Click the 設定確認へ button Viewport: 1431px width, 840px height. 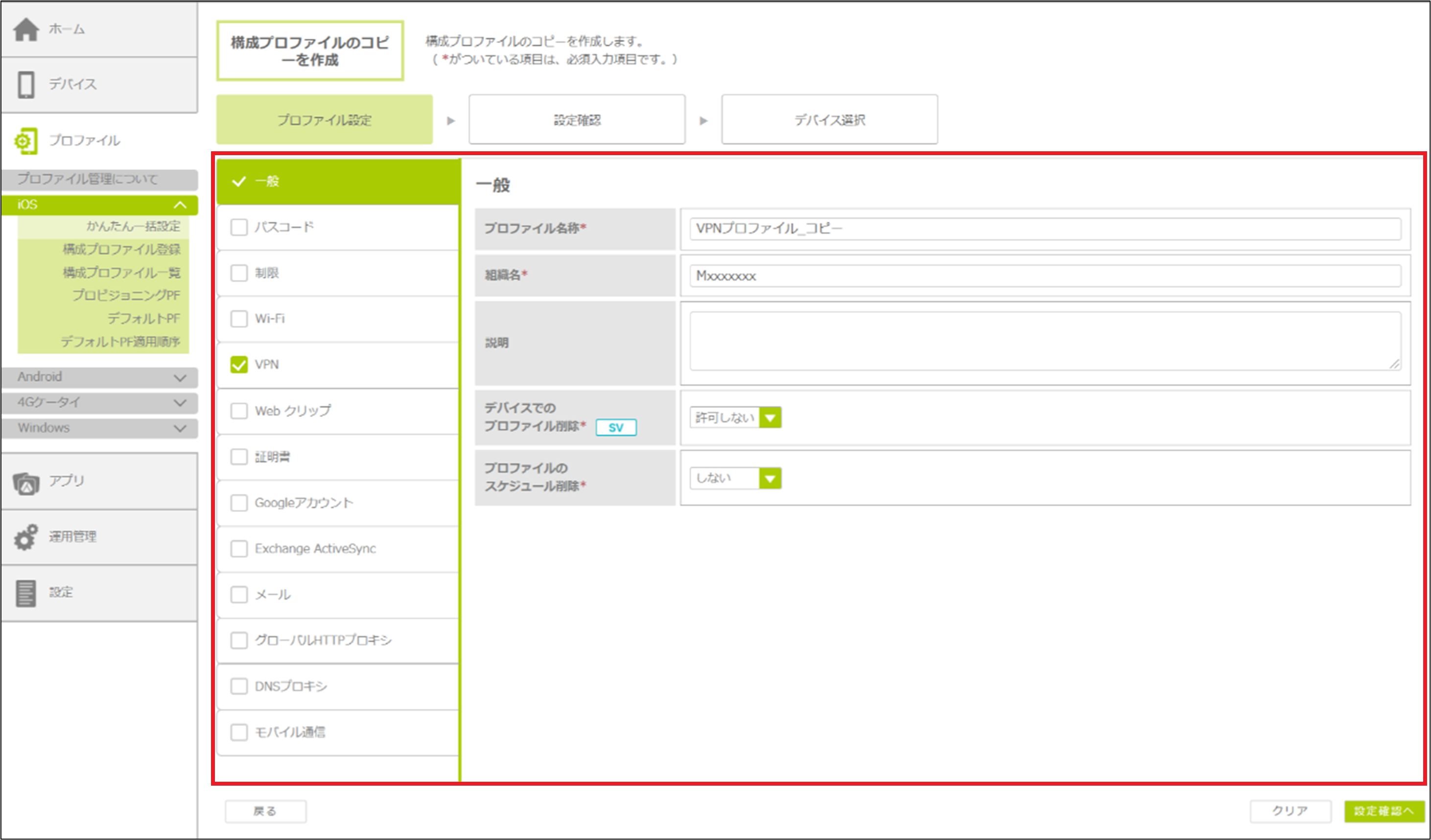coord(1384,811)
